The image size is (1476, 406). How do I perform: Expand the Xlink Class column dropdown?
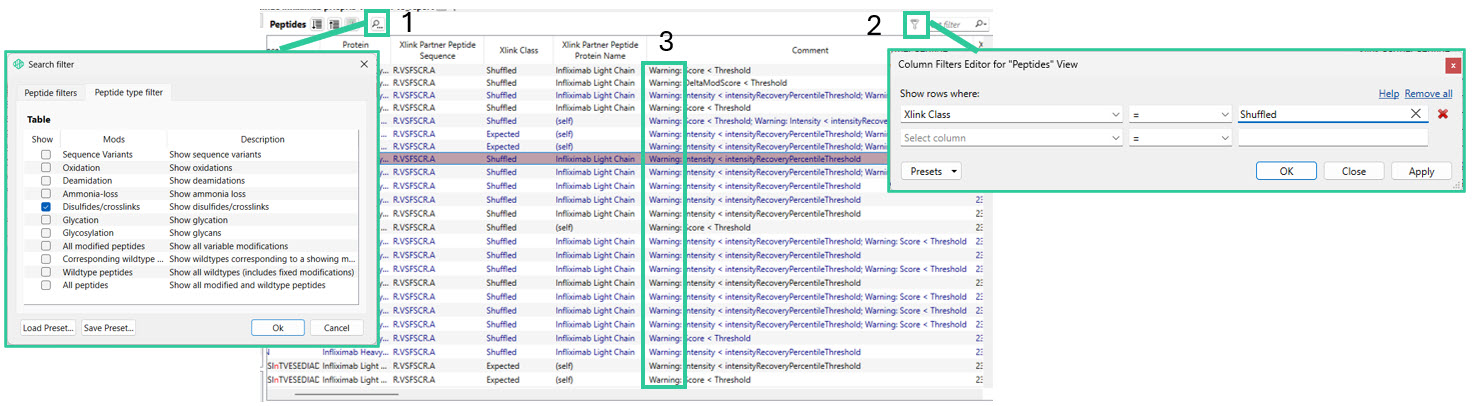coord(1011,115)
